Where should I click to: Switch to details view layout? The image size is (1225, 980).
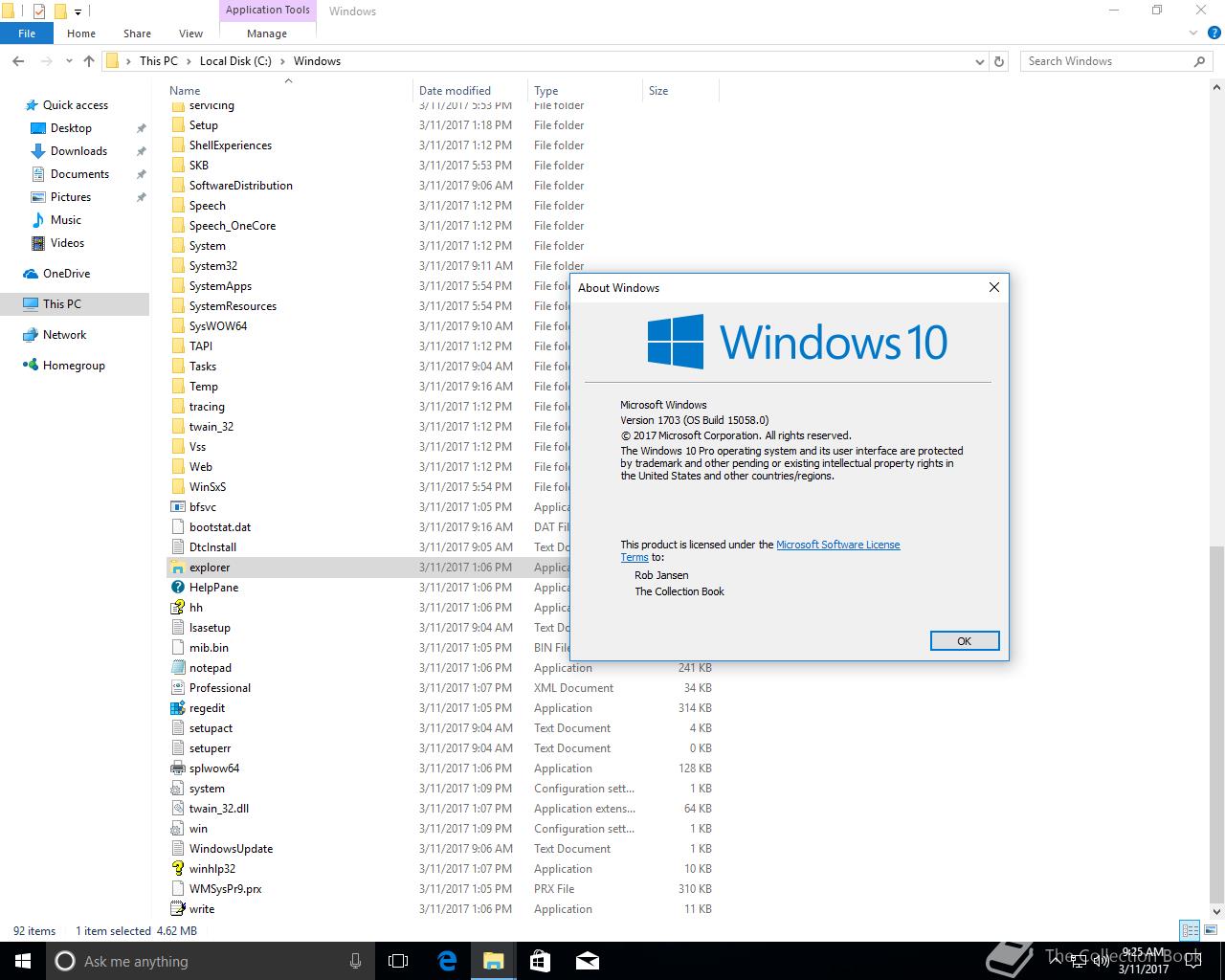click(1190, 930)
